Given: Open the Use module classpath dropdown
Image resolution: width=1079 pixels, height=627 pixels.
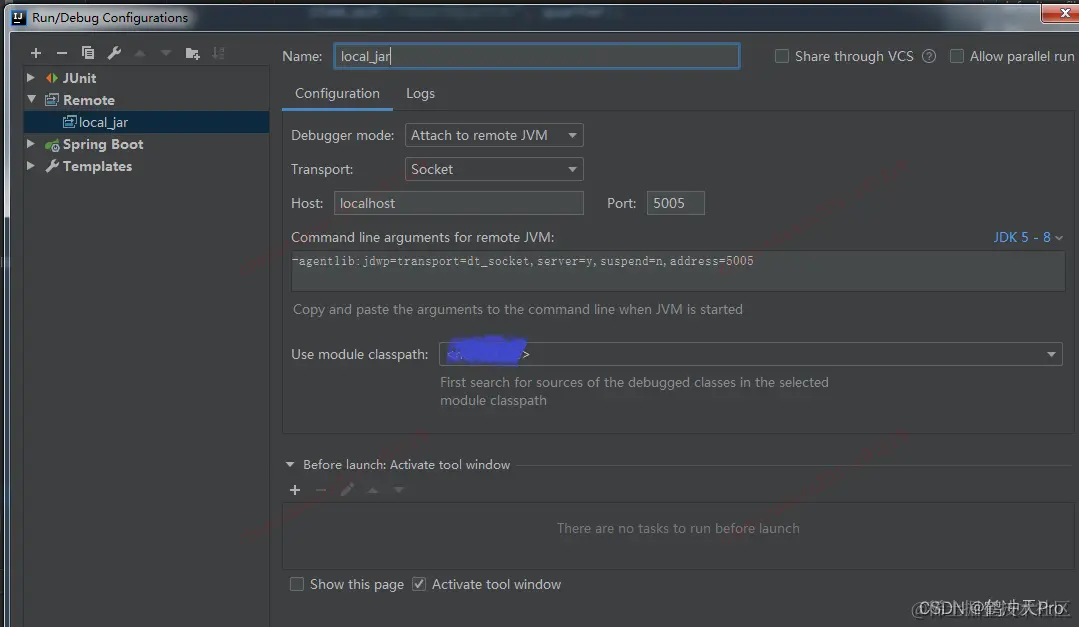Looking at the screenshot, I should (x=751, y=354).
